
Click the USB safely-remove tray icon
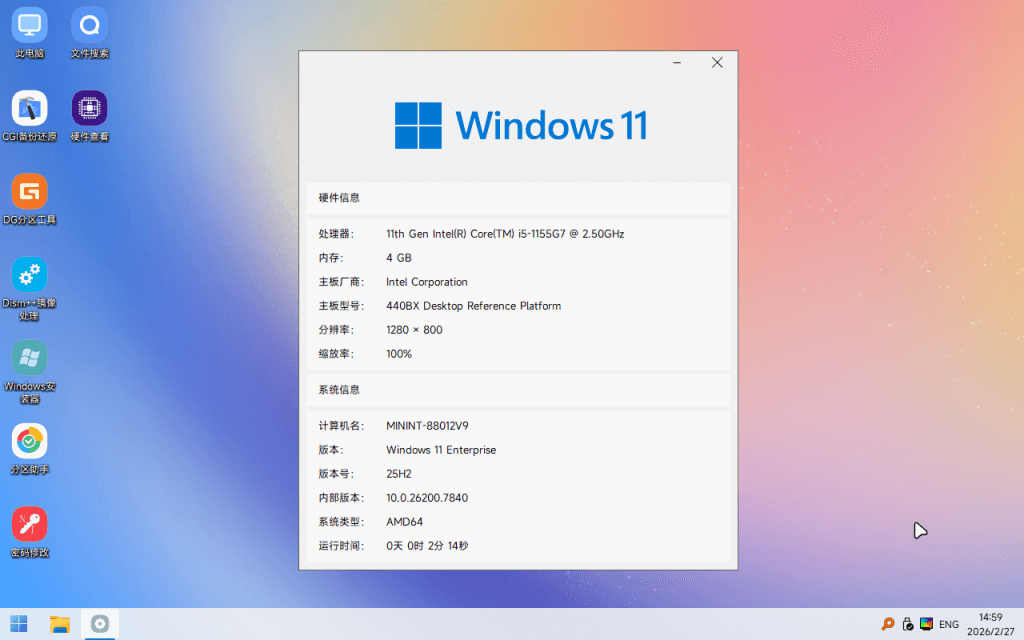coord(907,624)
